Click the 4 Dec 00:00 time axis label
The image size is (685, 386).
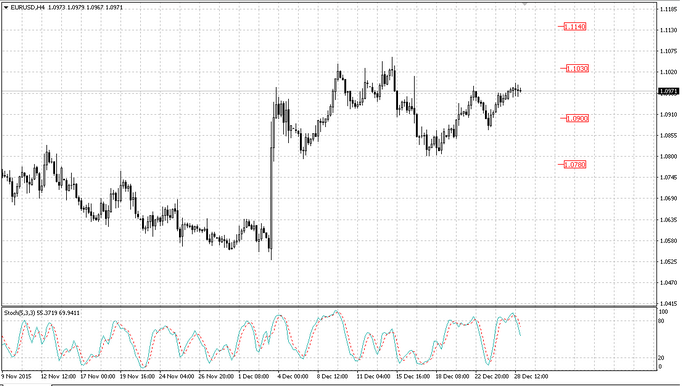coord(293,376)
